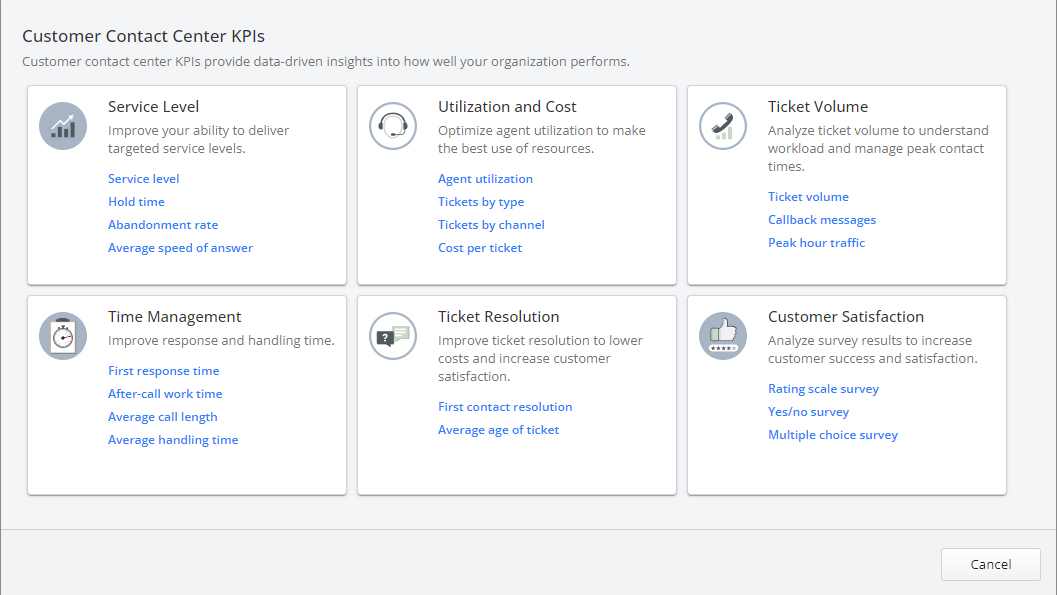This screenshot has width=1057, height=595.
Task: Open Peak hour traffic
Action: [x=816, y=242]
